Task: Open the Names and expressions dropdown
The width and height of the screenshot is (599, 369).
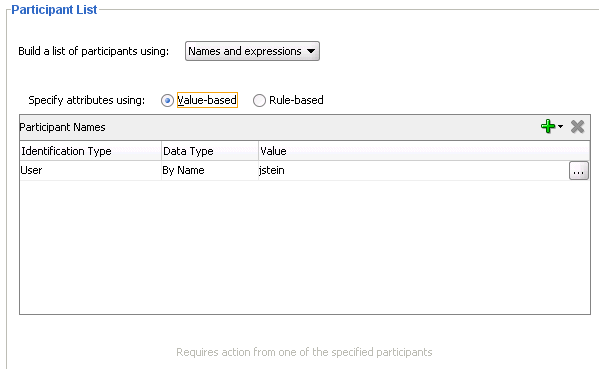Action: (x=252, y=51)
